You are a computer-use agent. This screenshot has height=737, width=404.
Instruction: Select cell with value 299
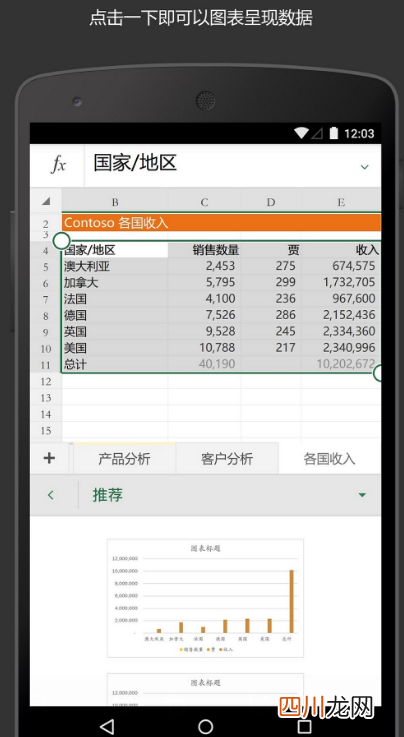click(271, 282)
